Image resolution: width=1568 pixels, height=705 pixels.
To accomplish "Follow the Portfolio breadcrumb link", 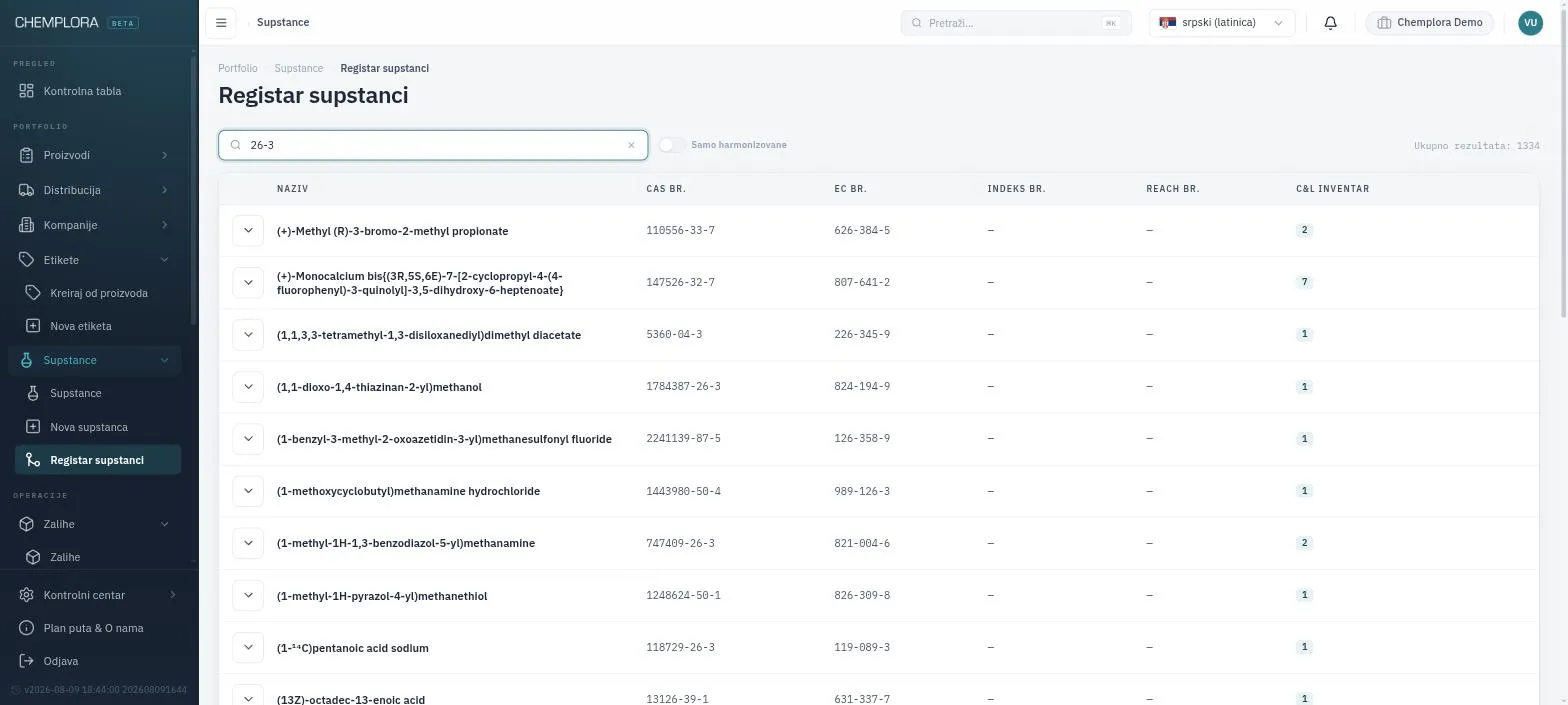I will (x=238, y=68).
